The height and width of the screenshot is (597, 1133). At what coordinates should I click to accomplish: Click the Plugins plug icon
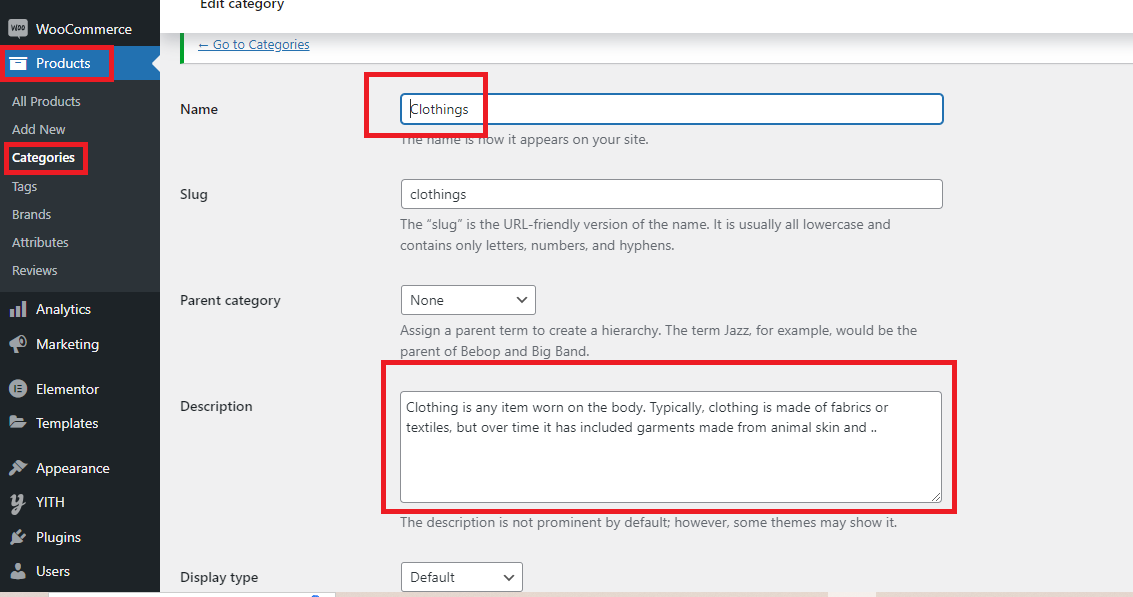pos(18,537)
